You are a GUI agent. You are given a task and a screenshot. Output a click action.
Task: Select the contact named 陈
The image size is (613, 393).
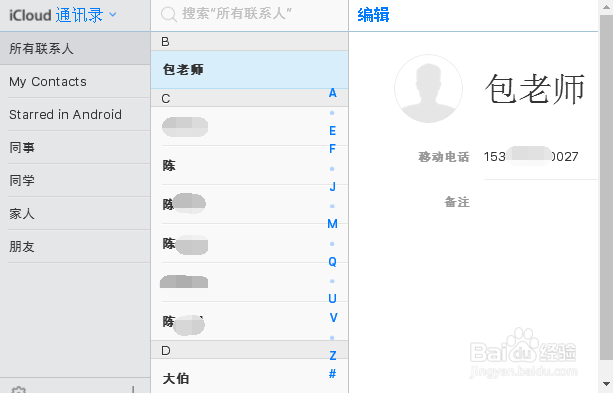click(x=249, y=165)
